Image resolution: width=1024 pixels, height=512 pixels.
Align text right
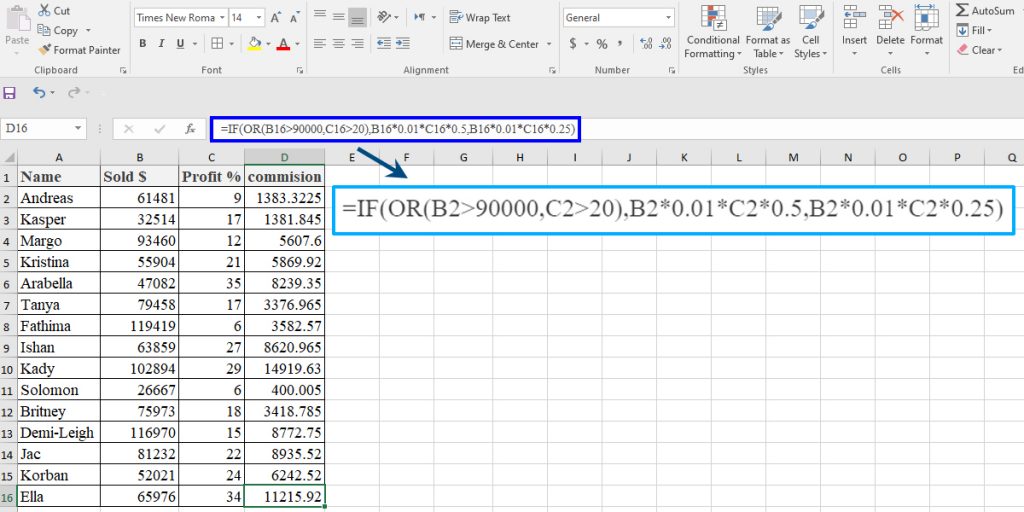coord(357,44)
